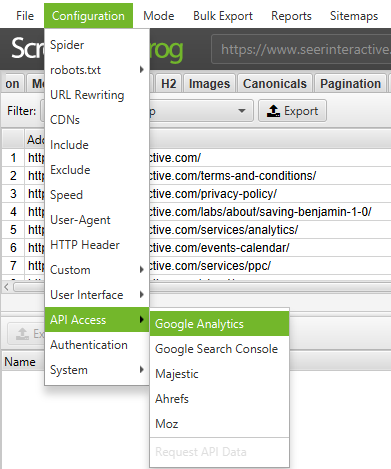The height and width of the screenshot is (469, 391).
Task: Expand the Custom submenu arrow
Action: pos(142,269)
